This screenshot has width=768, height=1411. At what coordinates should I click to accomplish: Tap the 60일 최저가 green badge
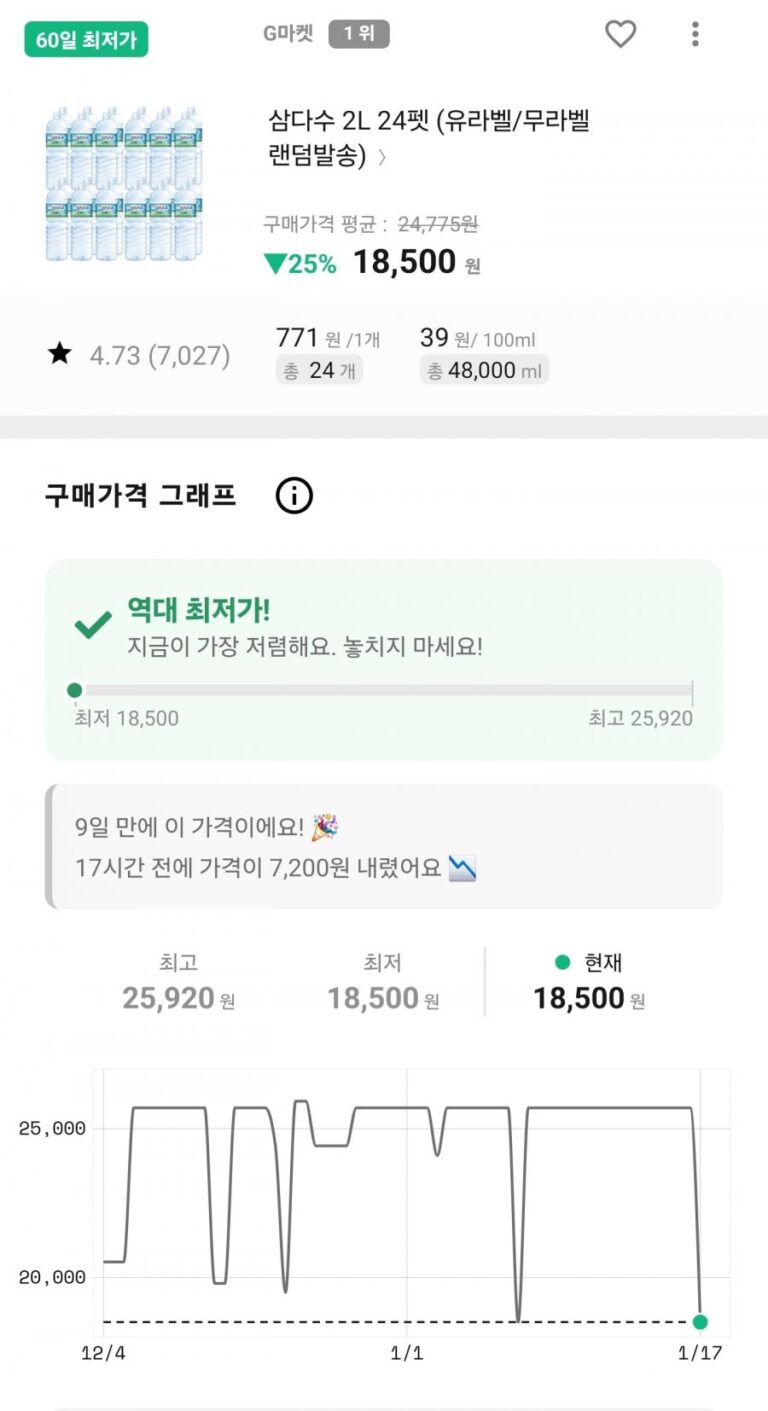point(86,40)
